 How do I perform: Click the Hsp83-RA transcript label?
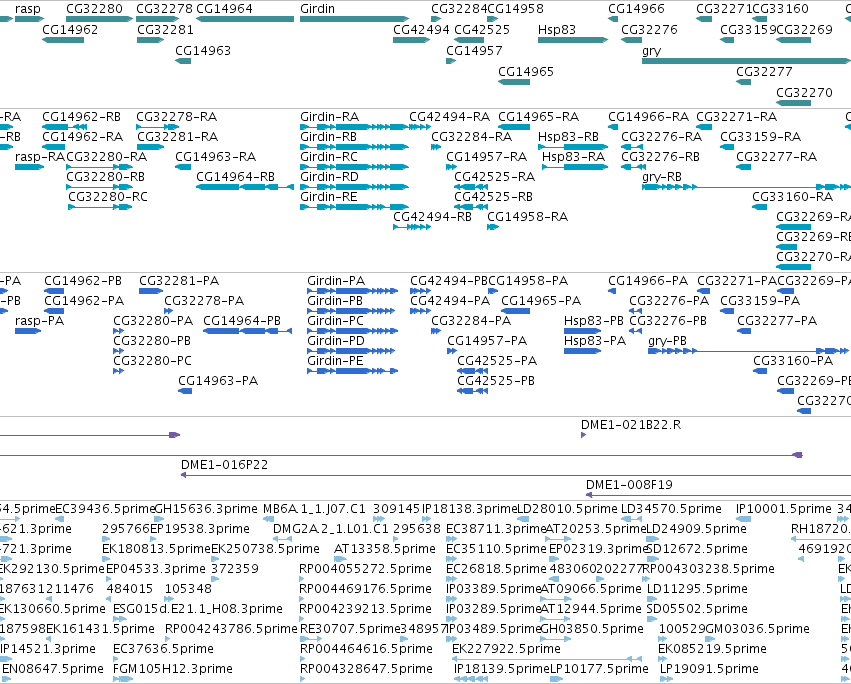coord(574,157)
